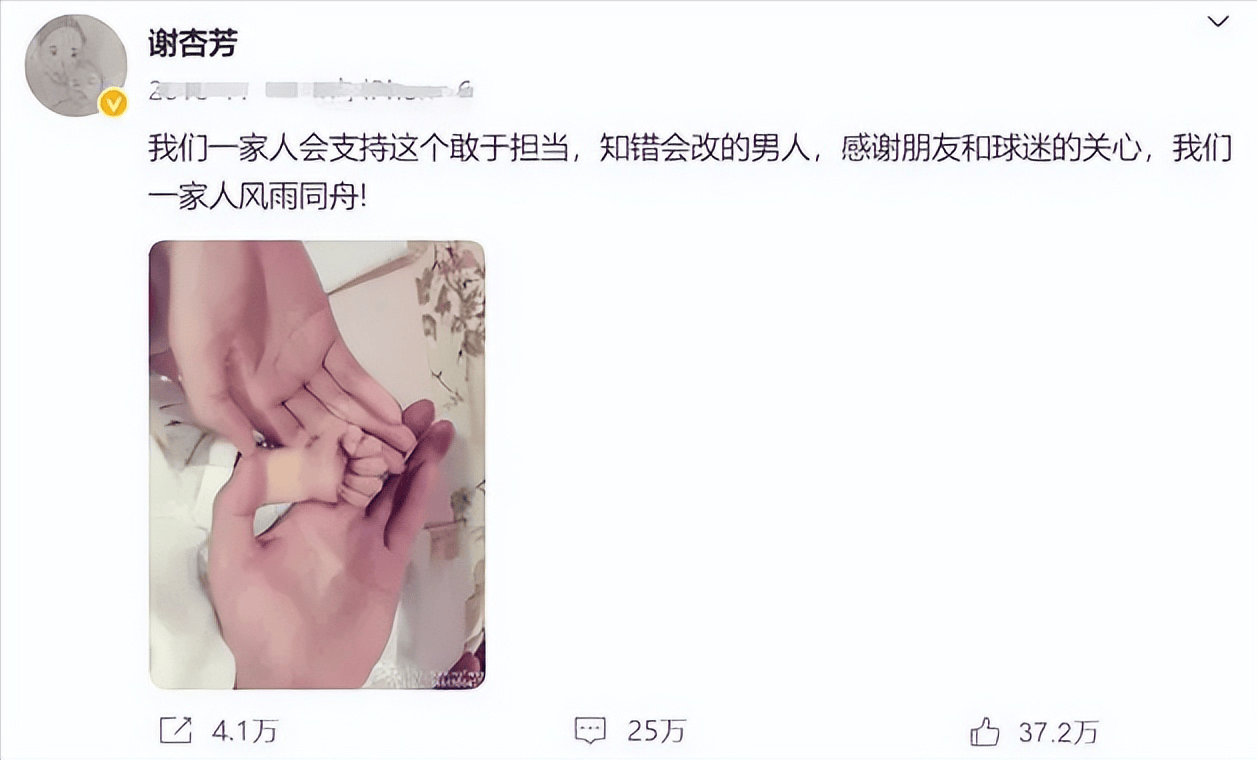1257x760 pixels.
Task: Click the 4.1万 repost count
Action: (x=244, y=731)
